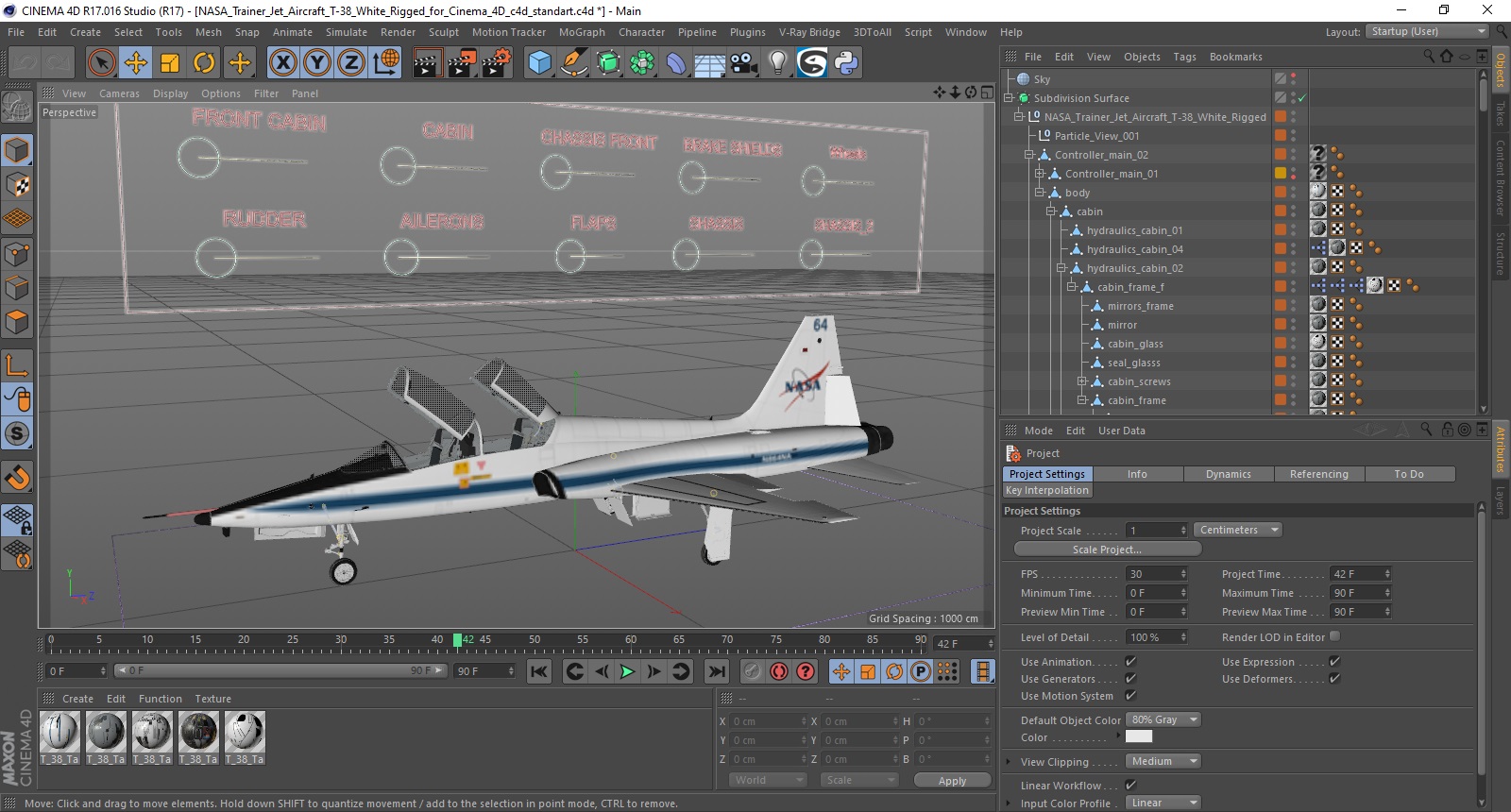Open the Layout Startup dropdown
Image resolution: width=1511 pixels, height=812 pixels.
coord(1427,31)
